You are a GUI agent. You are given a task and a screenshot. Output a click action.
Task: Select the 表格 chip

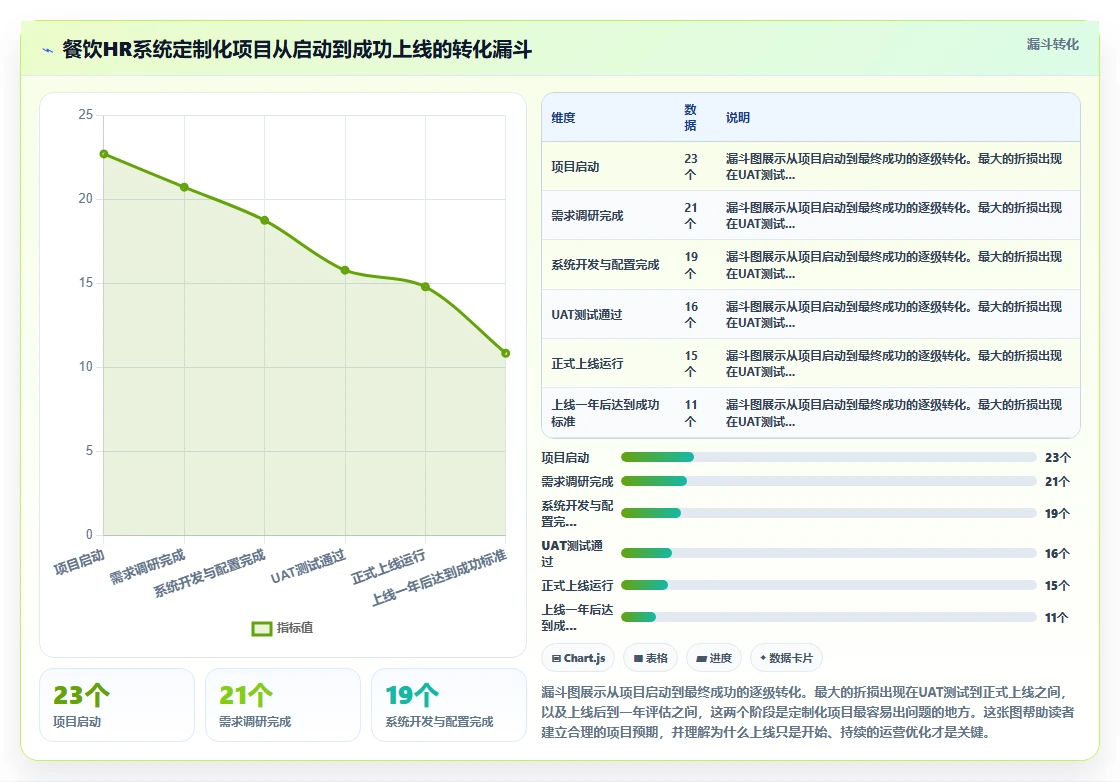(x=651, y=658)
